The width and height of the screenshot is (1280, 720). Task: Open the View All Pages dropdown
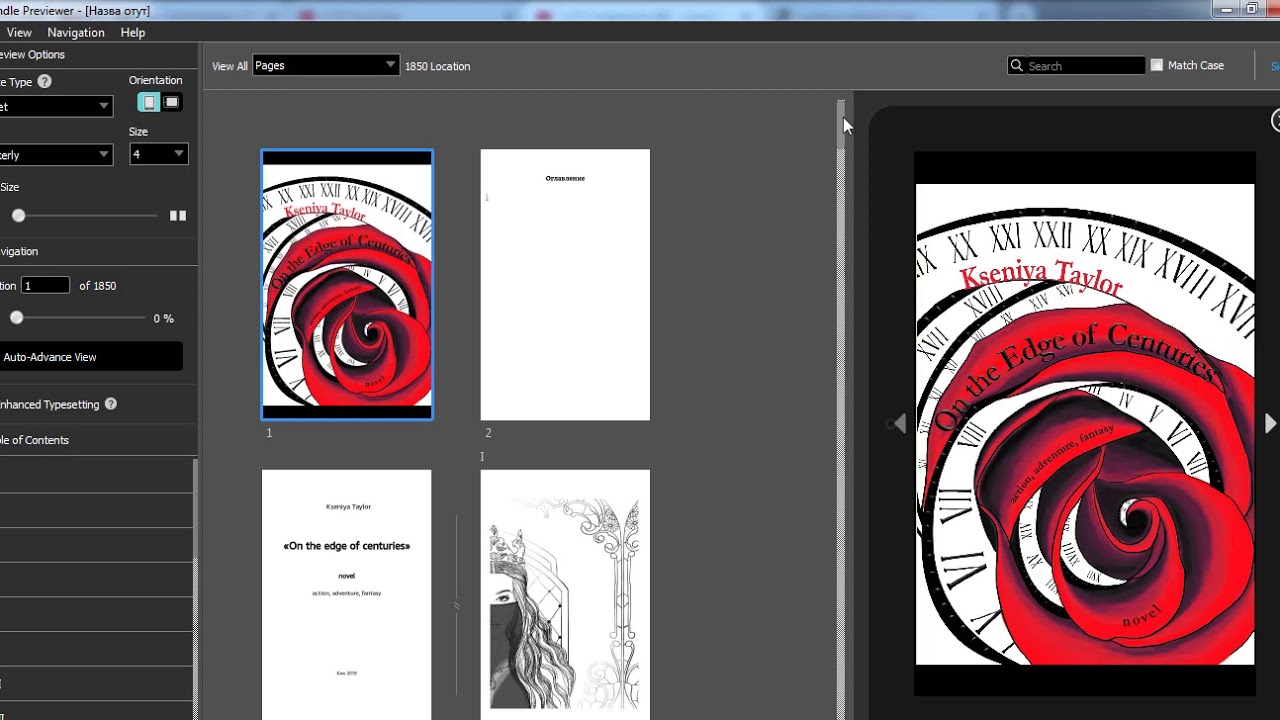point(326,65)
